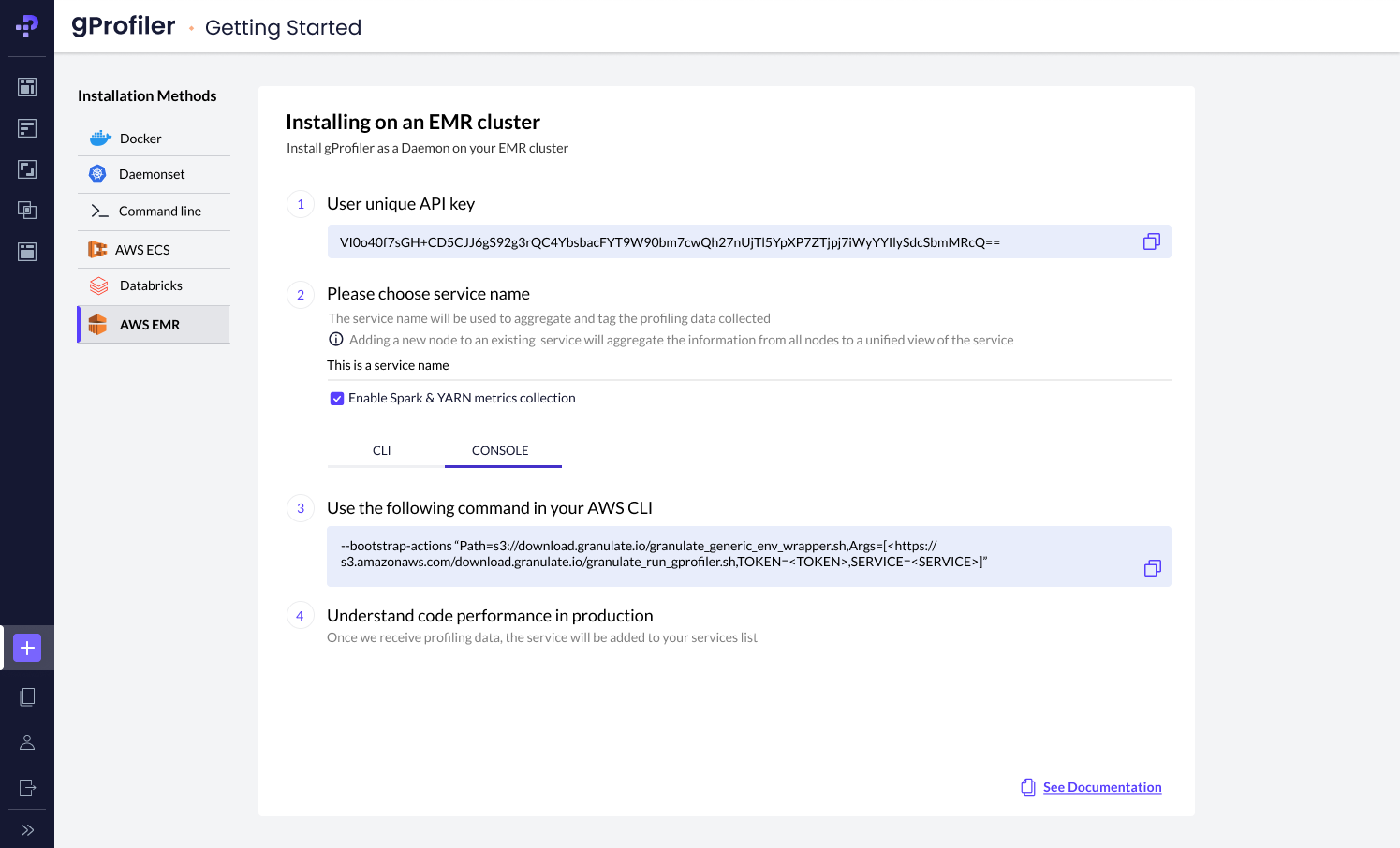Copy the user unique API key
The height and width of the screenshot is (848, 1400).
point(1151,241)
